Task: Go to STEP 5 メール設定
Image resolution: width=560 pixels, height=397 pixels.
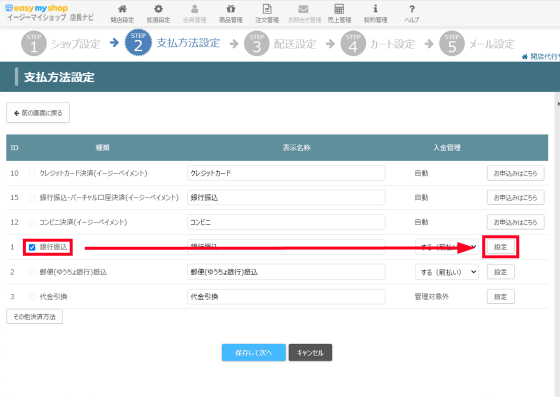Action: (477, 44)
